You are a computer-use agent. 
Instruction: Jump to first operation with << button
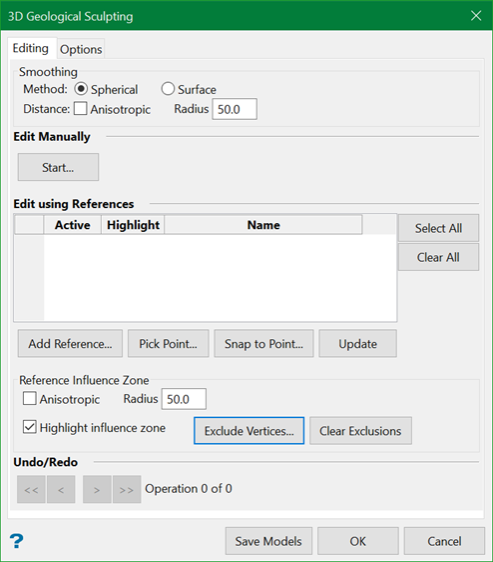pos(31,489)
